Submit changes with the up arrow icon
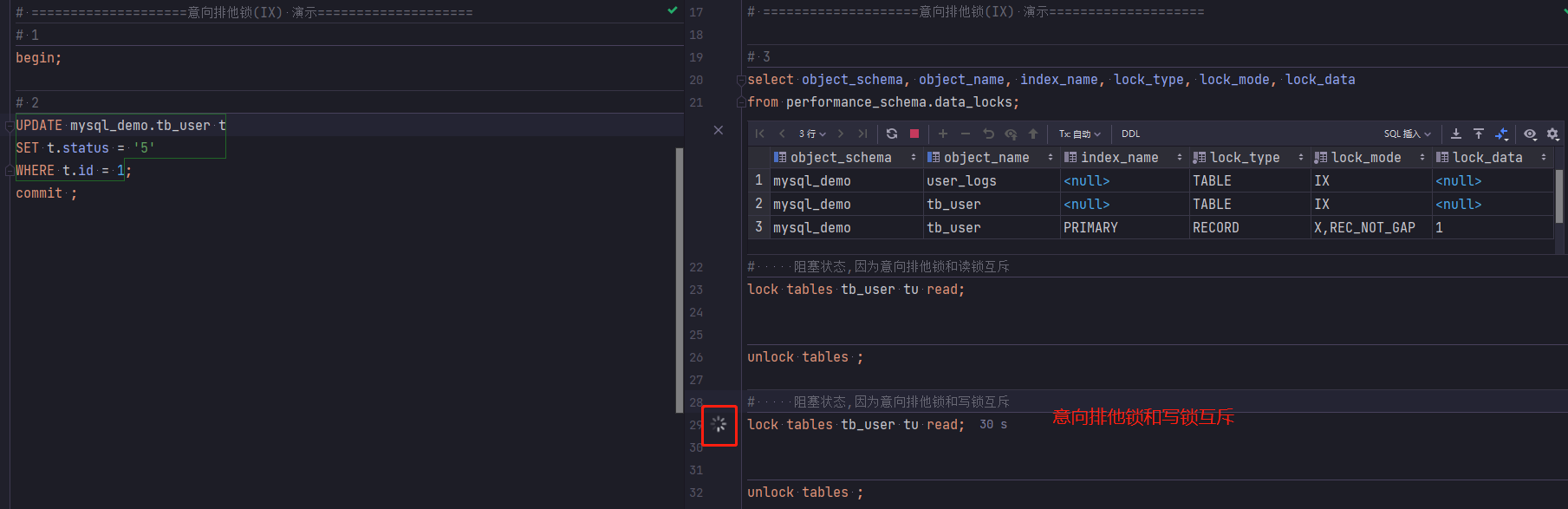Viewport: 1568px width, 509px height. click(1033, 134)
